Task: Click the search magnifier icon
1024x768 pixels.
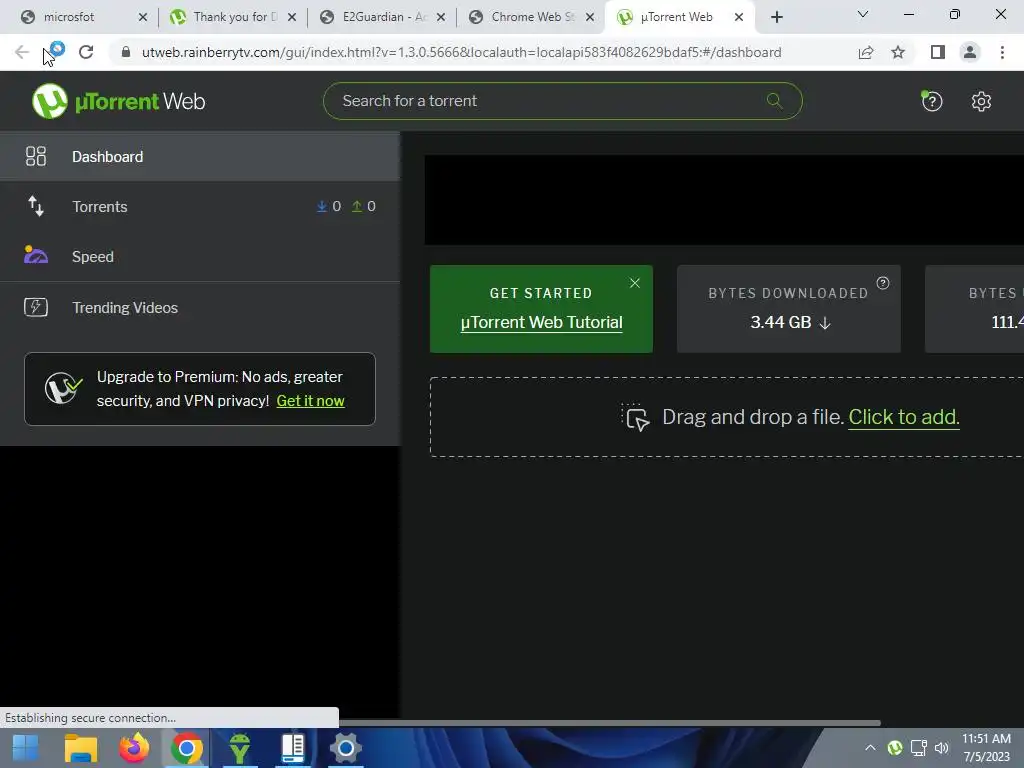Action: click(775, 101)
